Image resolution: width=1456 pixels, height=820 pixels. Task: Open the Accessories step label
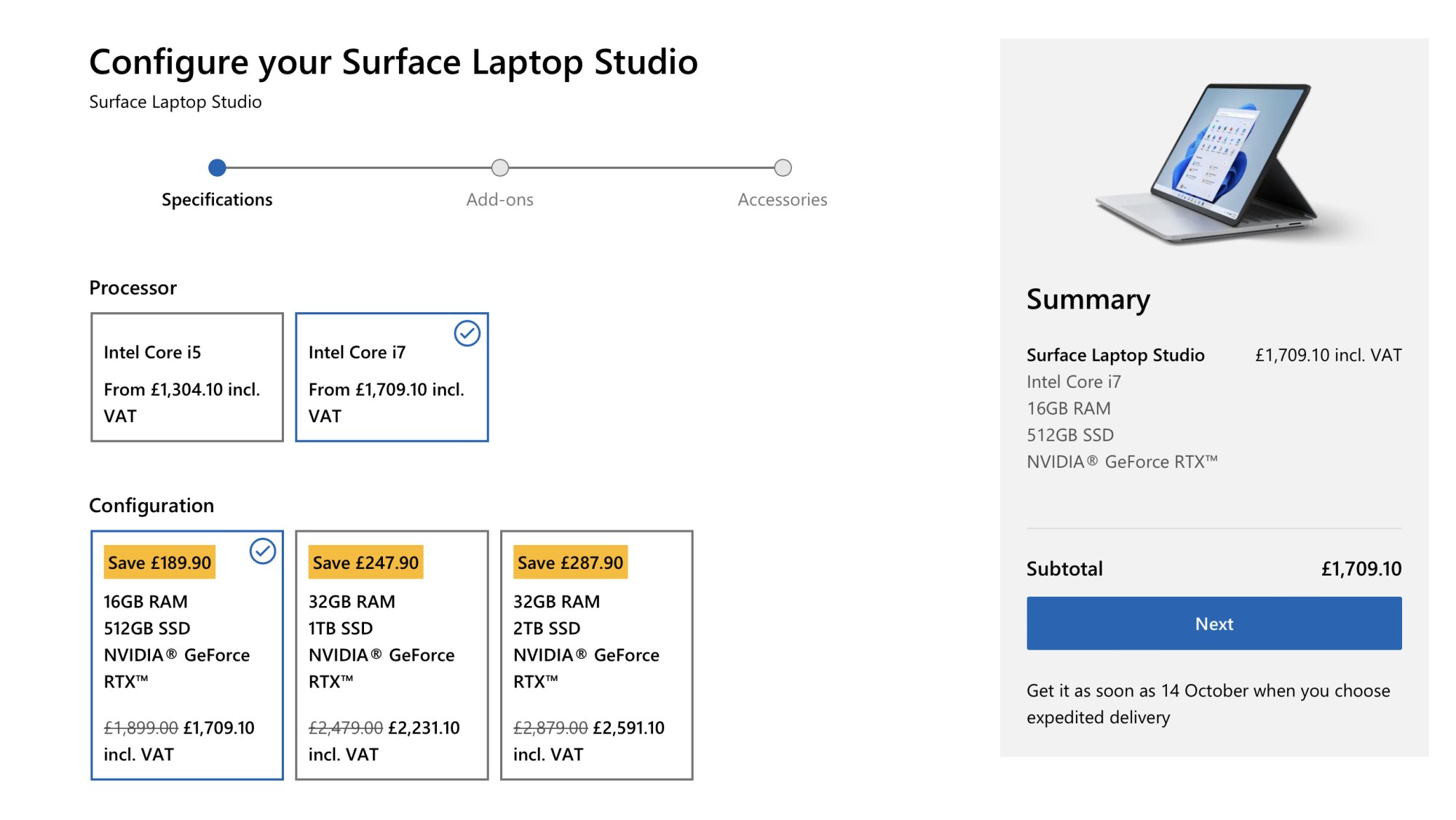click(x=783, y=199)
